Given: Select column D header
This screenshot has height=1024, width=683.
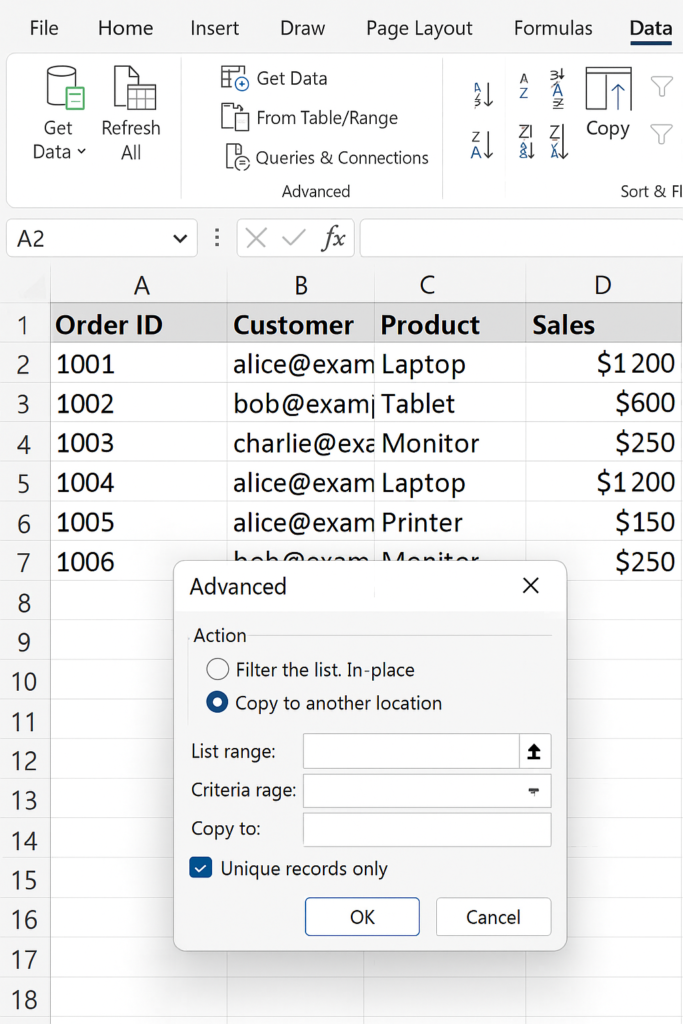Looking at the screenshot, I should pyautogui.click(x=602, y=286).
